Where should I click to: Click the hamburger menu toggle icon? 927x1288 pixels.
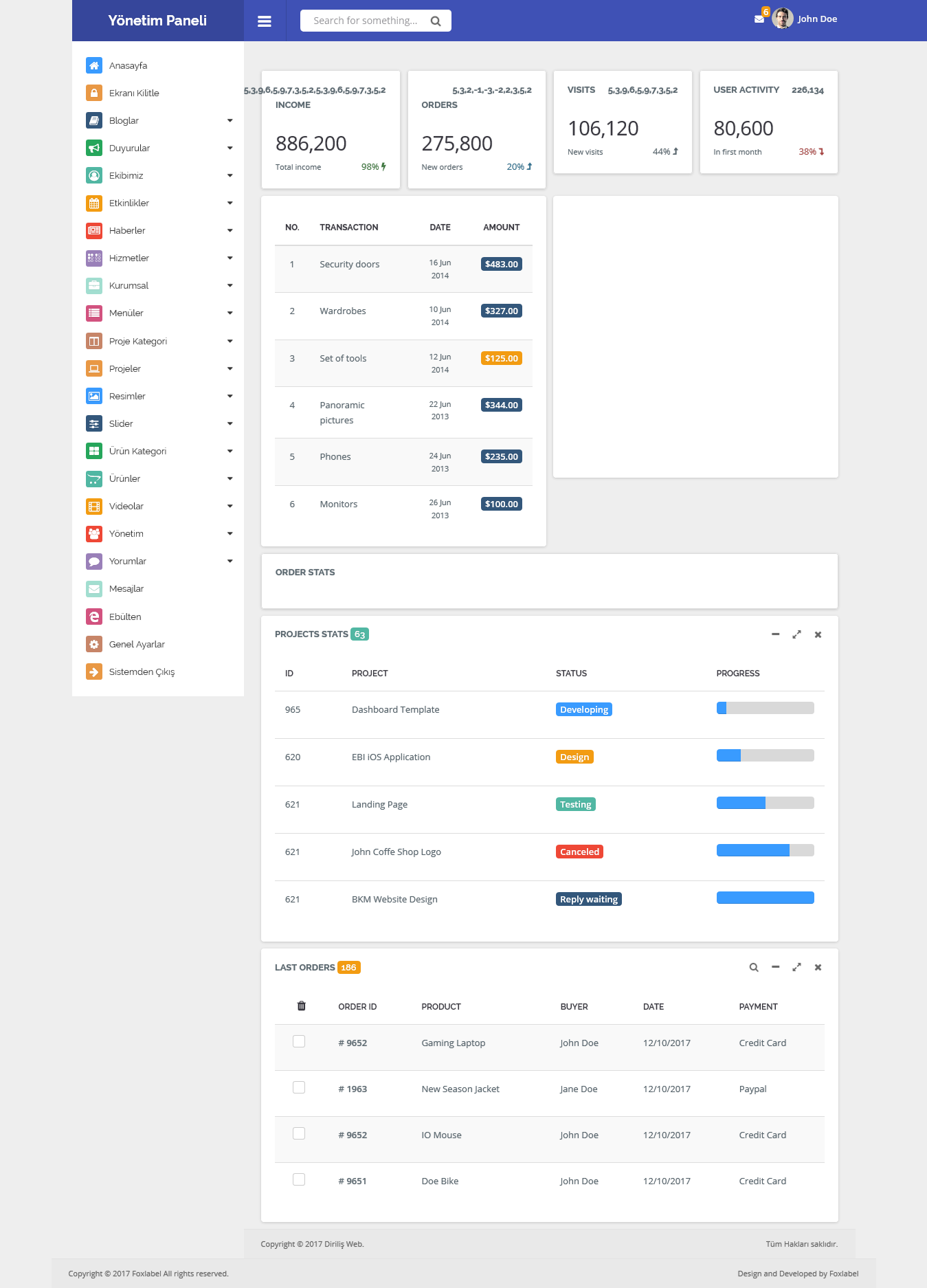click(x=265, y=21)
